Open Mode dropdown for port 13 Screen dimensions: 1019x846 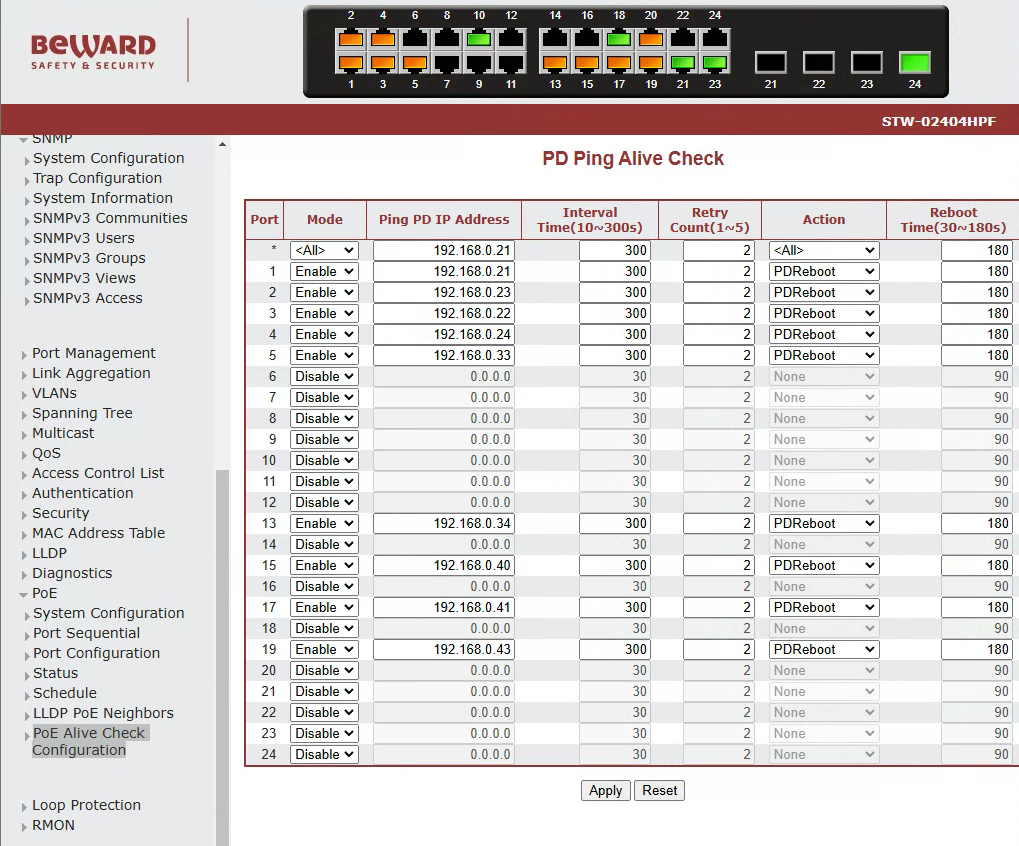(x=324, y=523)
